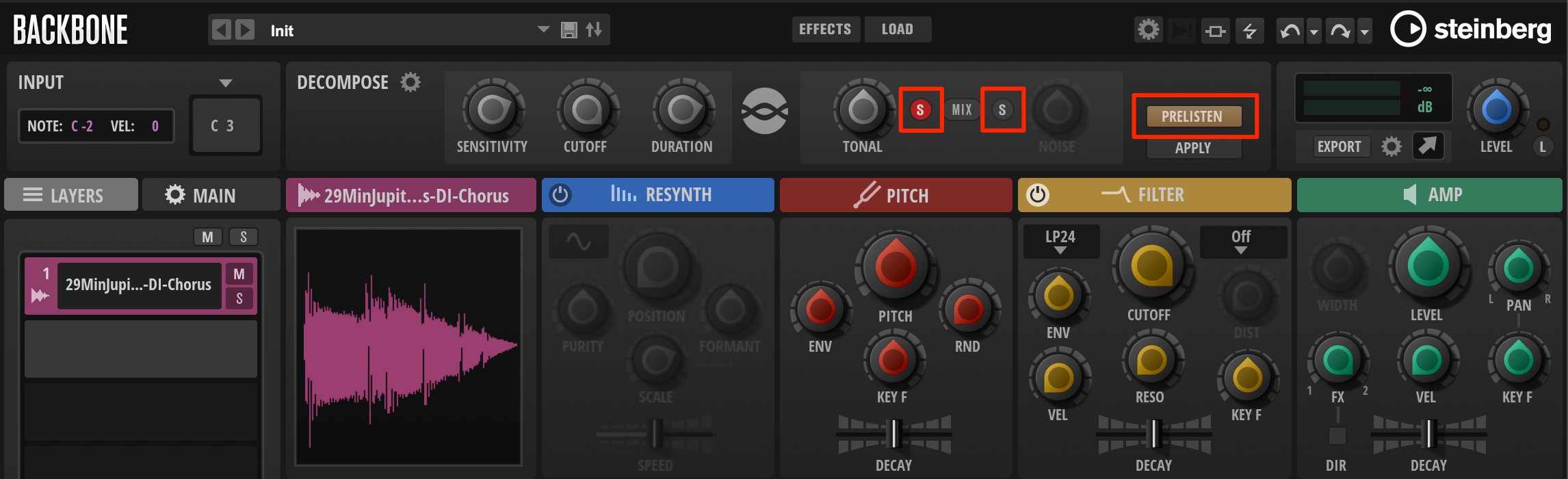Click the DIR output button in the Amp section

tap(1337, 436)
